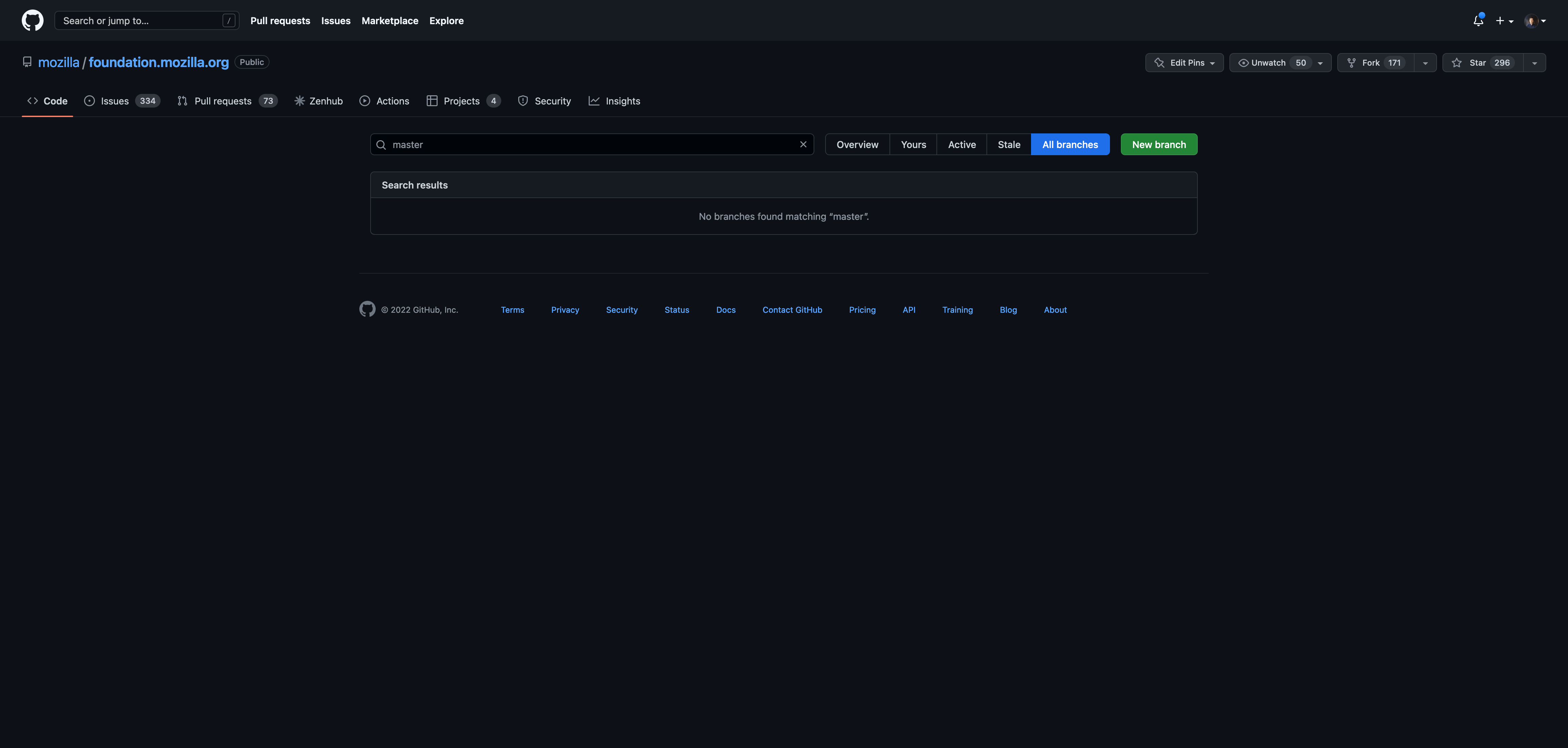Expand the Fork options dropdown arrow
Screen dimensions: 1568x748
pyautogui.click(x=1425, y=63)
